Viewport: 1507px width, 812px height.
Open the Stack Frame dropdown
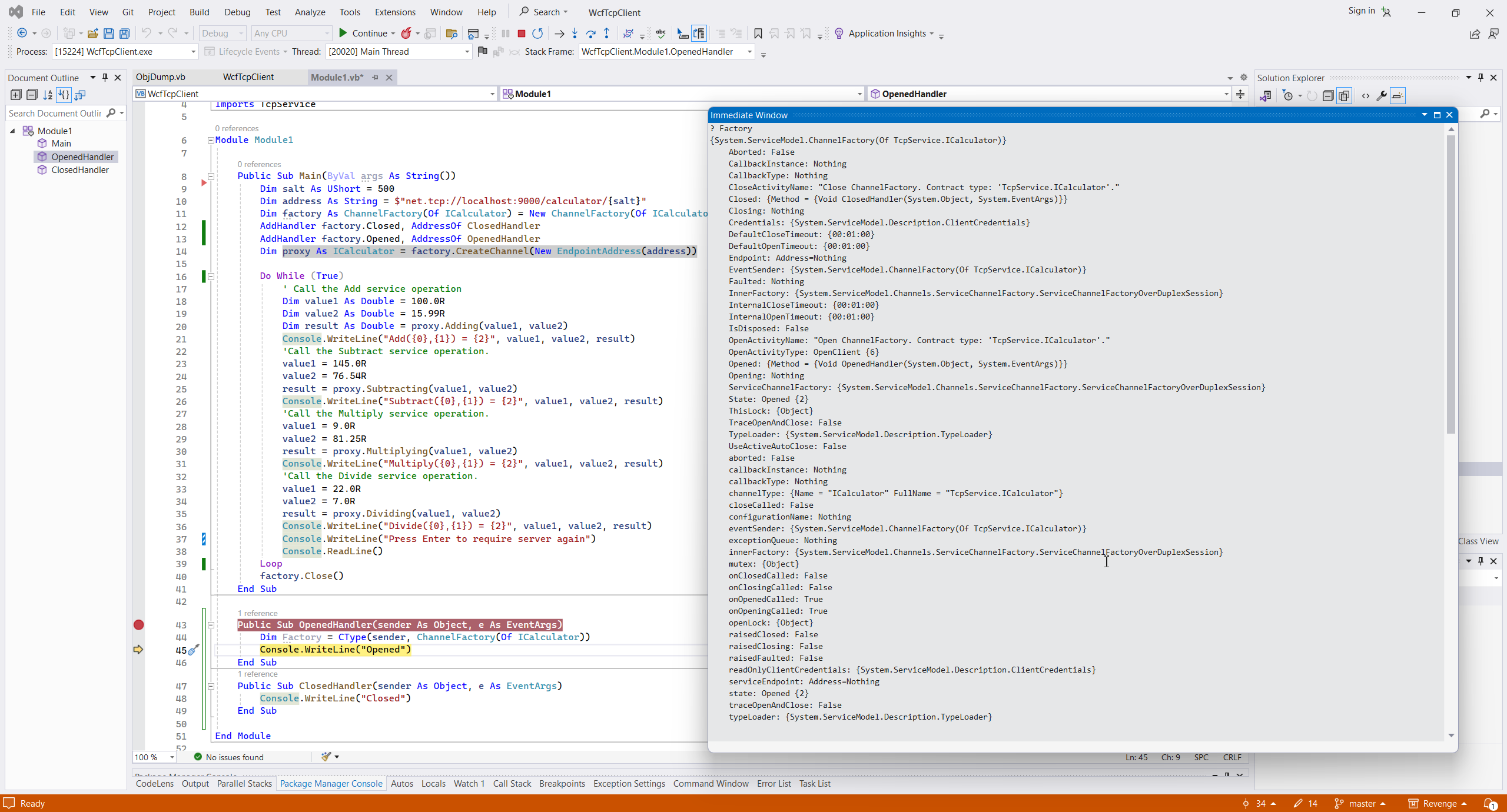pyautogui.click(x=749, y=52)
